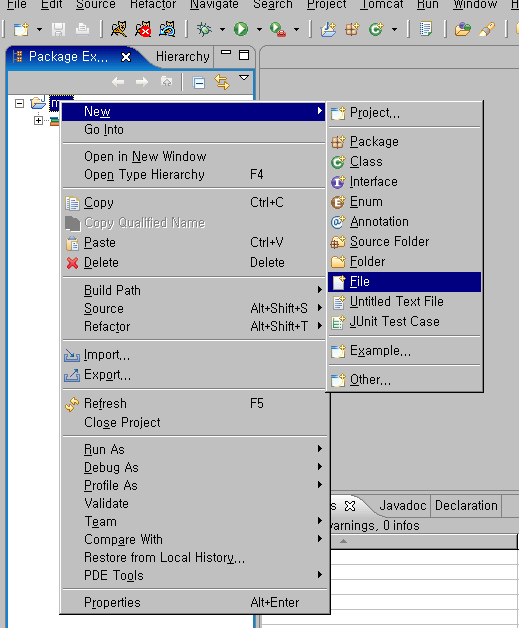Collapse the project tree node
The width and height of the screenshot is (519, 628).
(19, 104)
